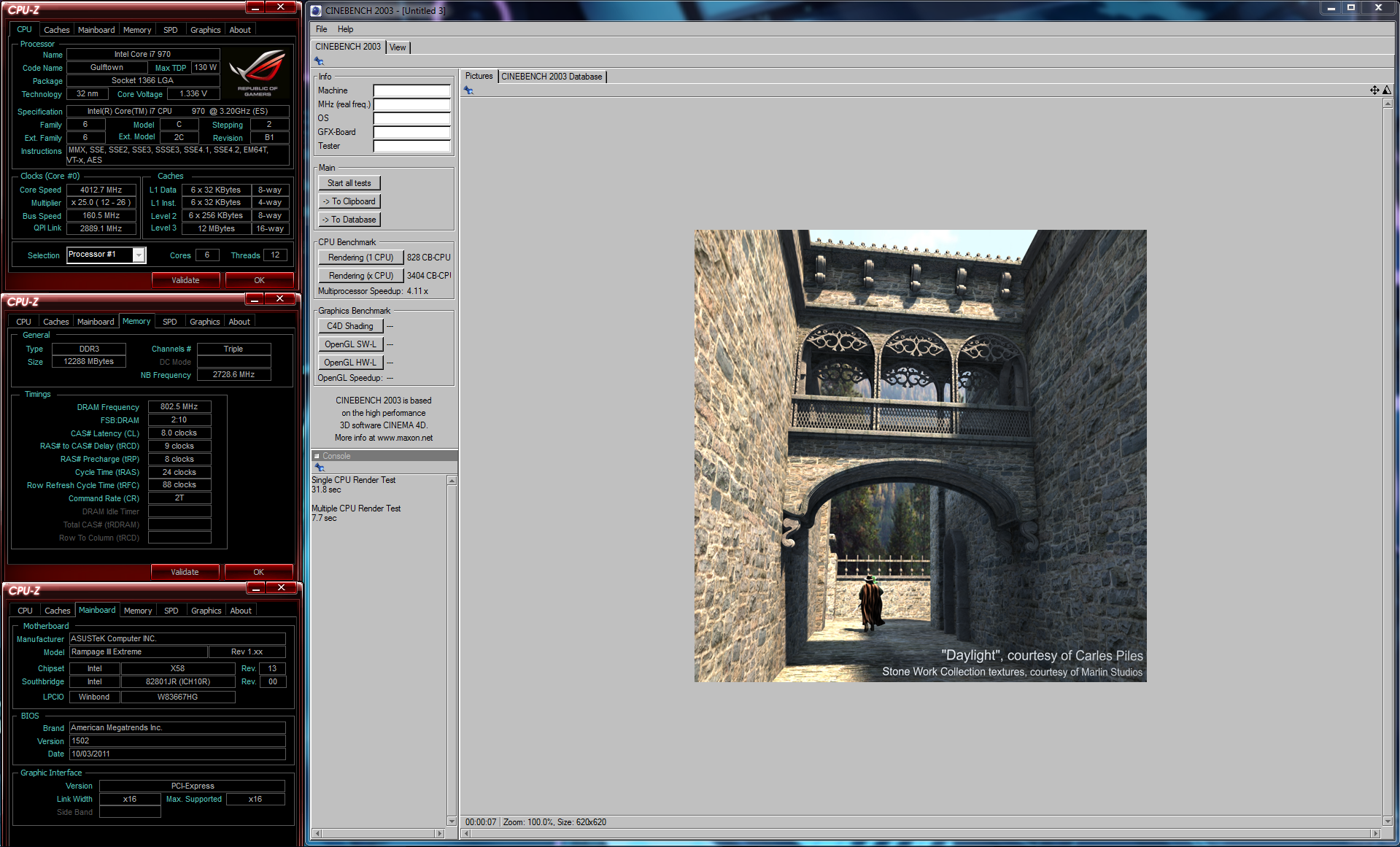This screenshot has width=1400, height=847.
Task: Open the SPD tab in the top CPU-Z window
Action: pos(171,30)
